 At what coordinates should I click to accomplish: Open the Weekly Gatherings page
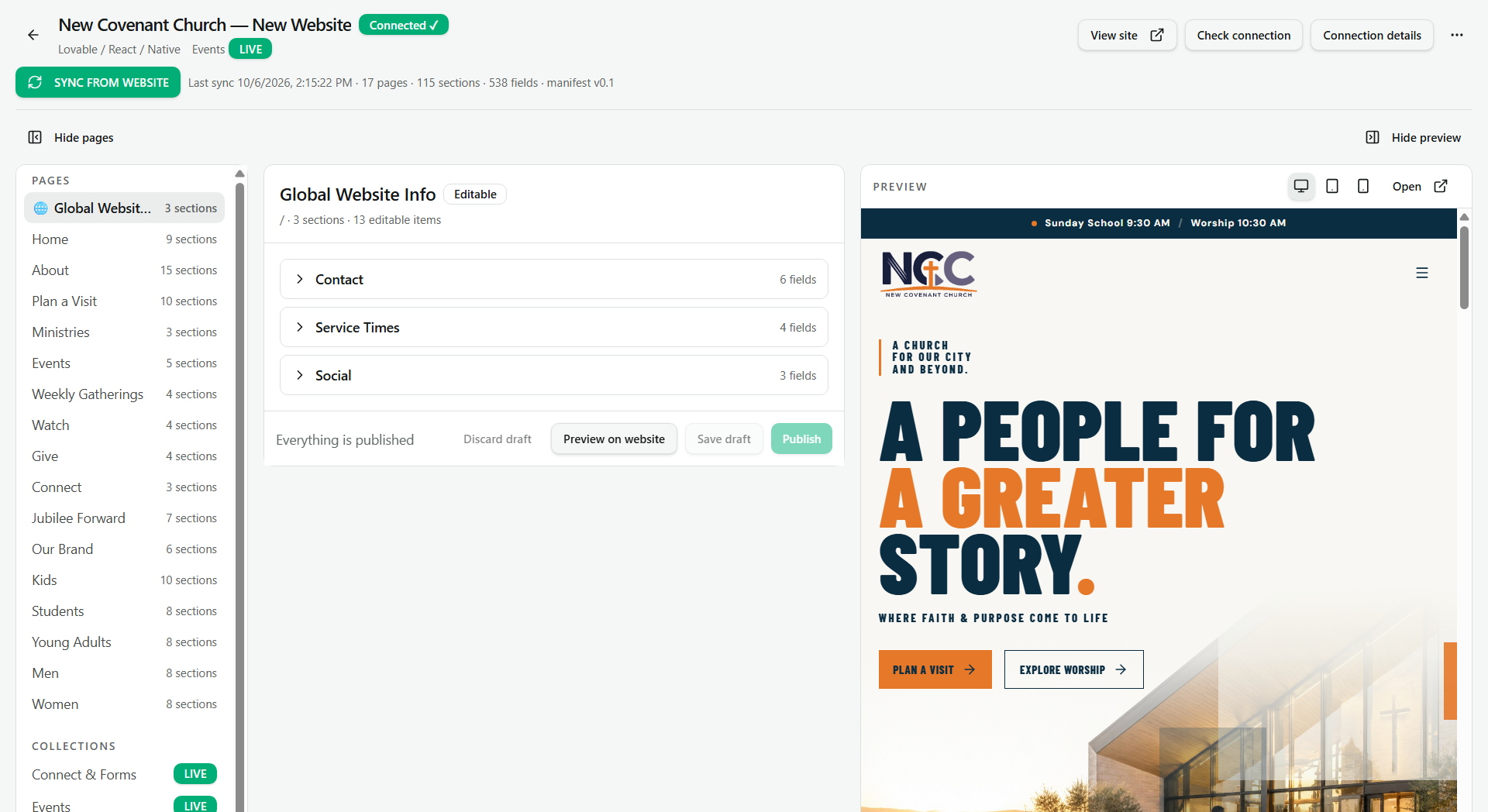[x=124, y=394]
